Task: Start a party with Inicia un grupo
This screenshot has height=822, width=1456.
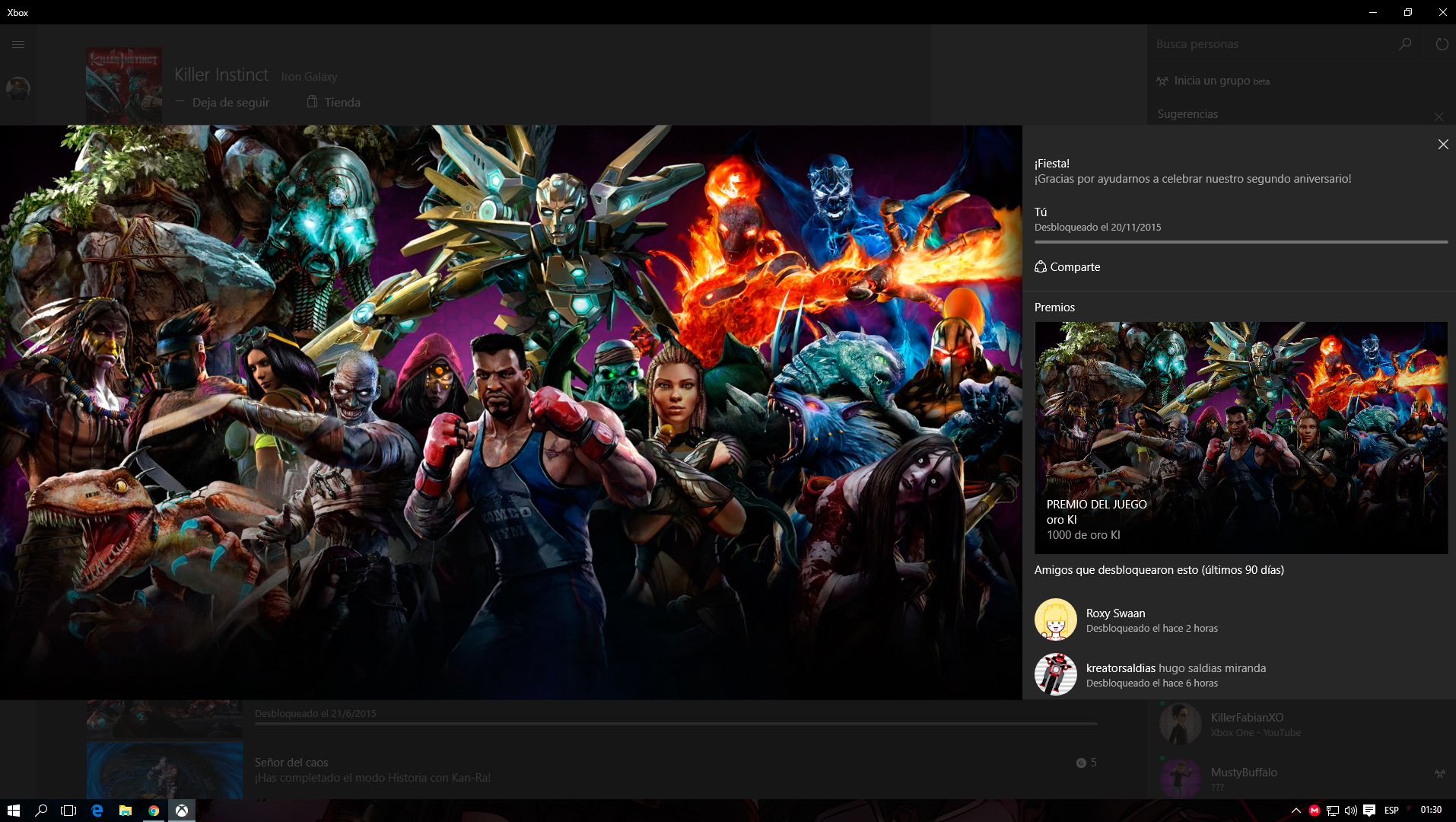Action: (1213, 81)
